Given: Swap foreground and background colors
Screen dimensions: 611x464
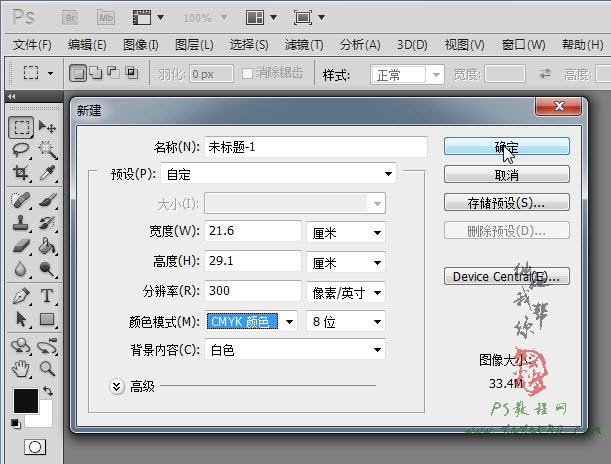Looking at the screenshot, I should pos(48,390).
